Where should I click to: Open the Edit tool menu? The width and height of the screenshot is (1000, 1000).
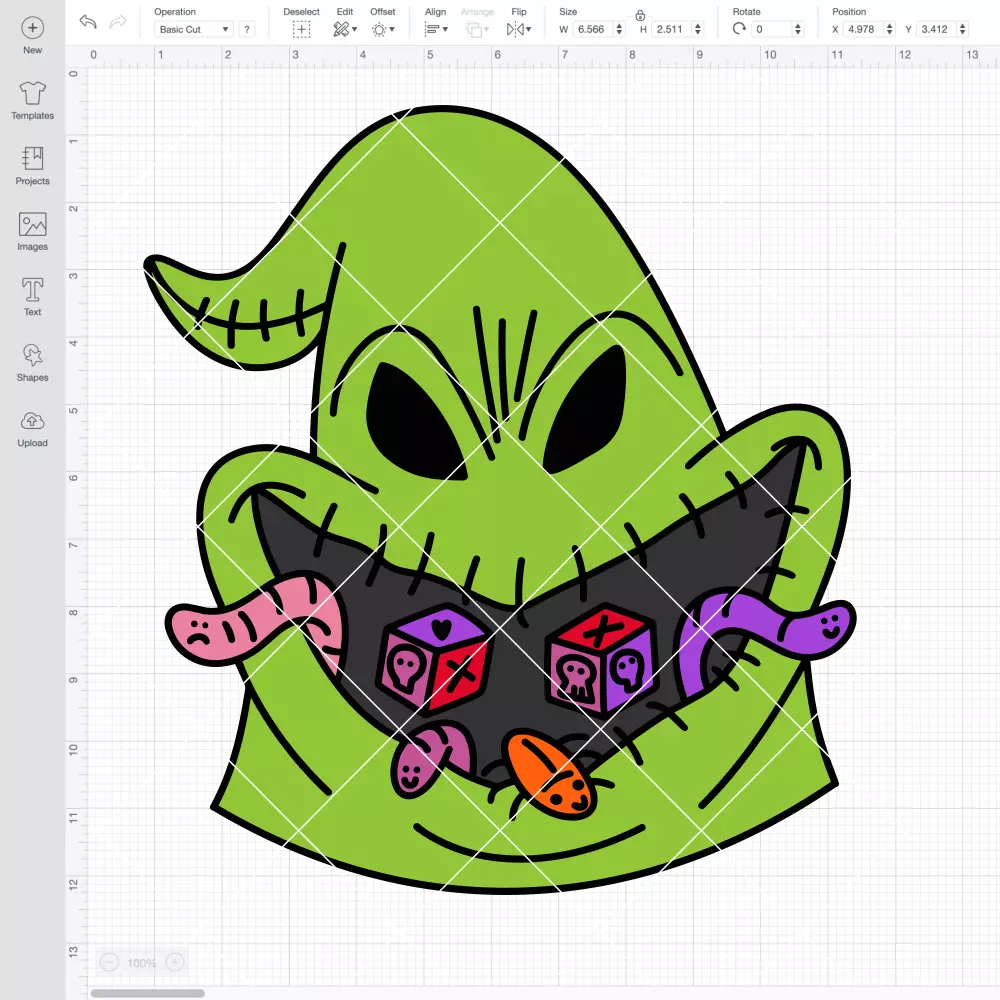coord(345,29)
